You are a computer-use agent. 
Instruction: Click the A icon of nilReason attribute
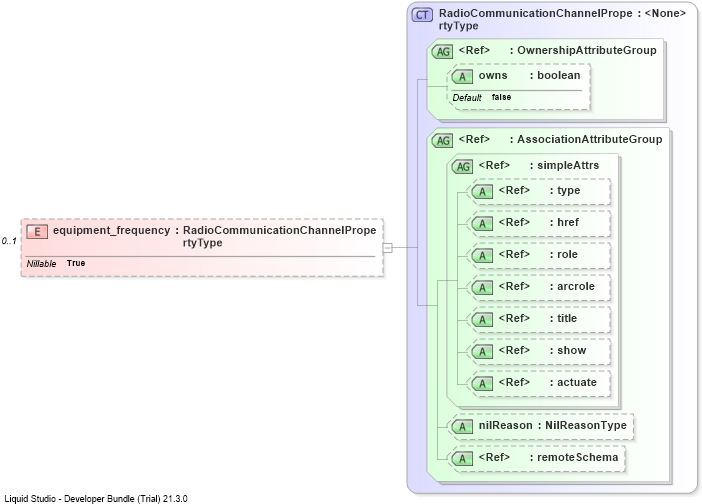pos(462,427)
